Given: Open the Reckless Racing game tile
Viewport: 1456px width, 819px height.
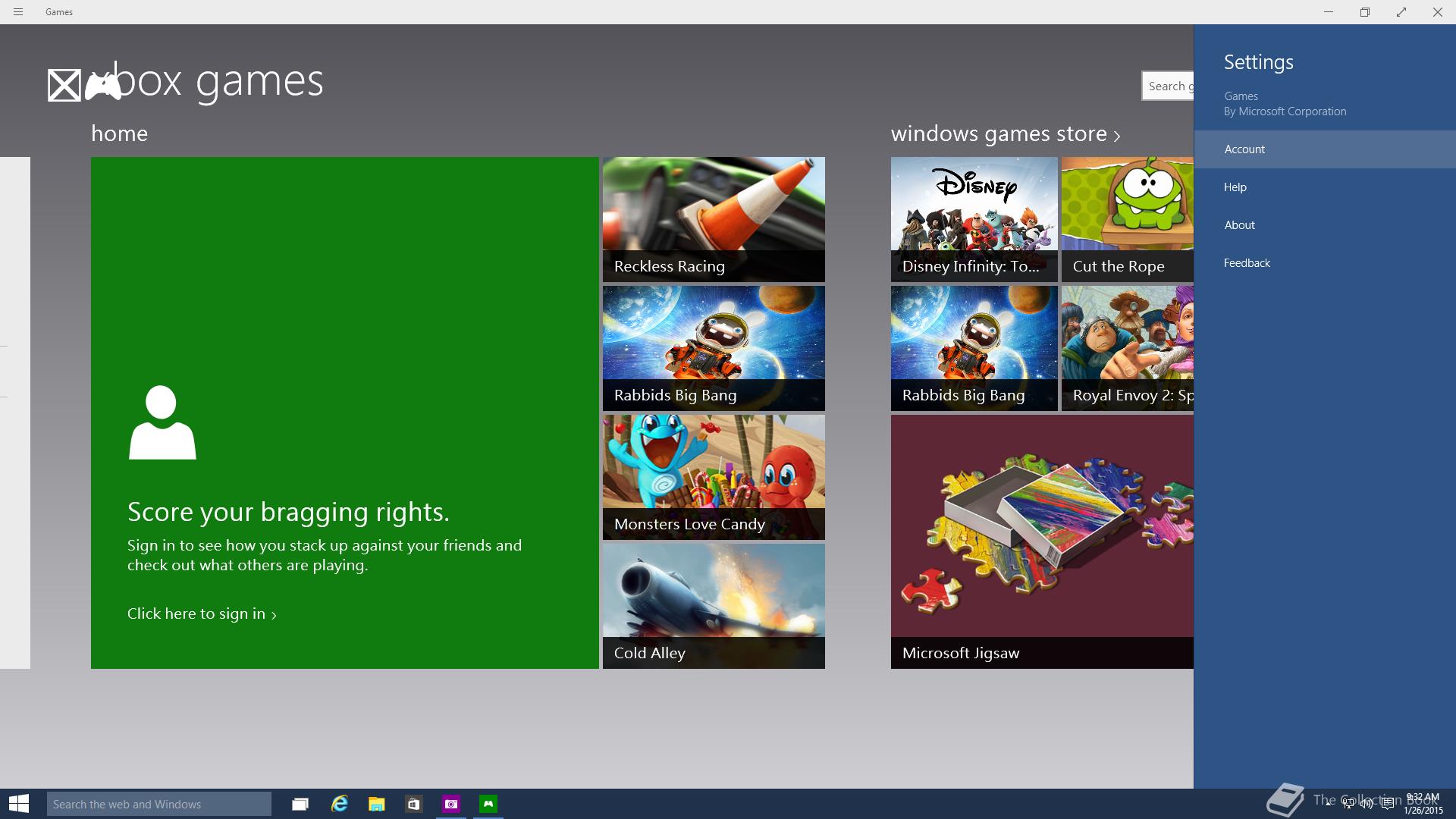Looking at the screenshot, I should tap(714, 219).
